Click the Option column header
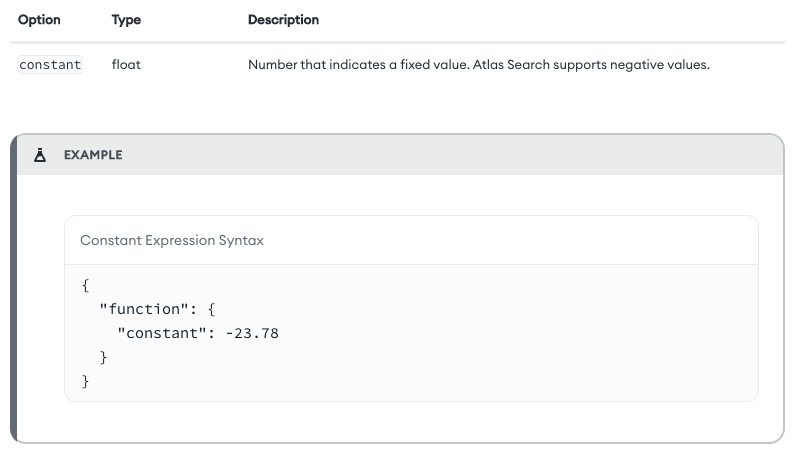 (x=39, y=20)
